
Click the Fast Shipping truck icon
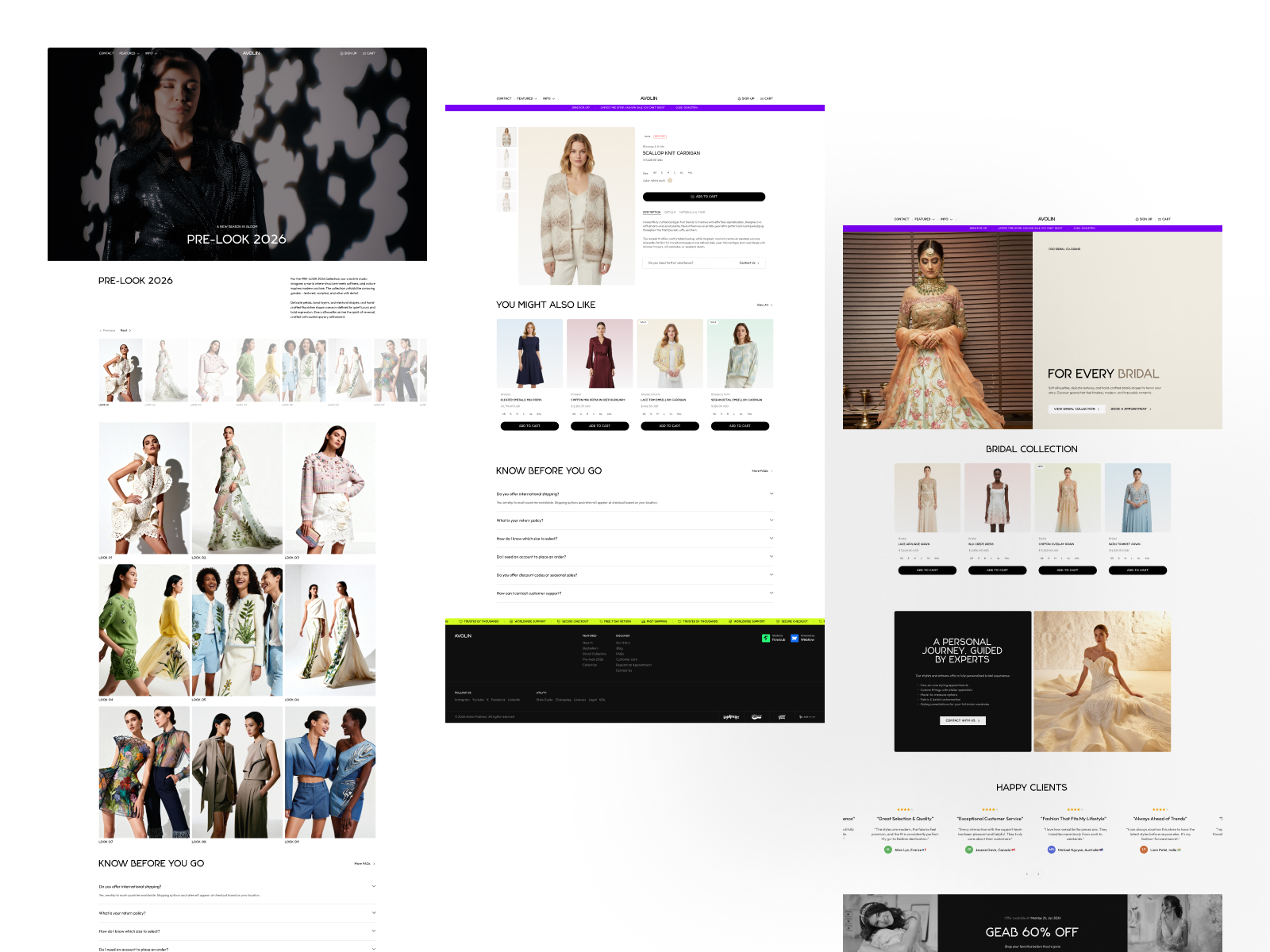(644, 621)
